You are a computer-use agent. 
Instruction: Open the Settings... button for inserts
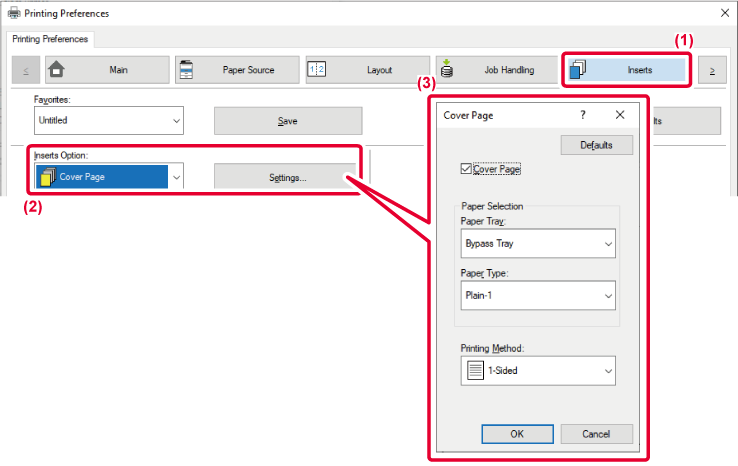287,177
